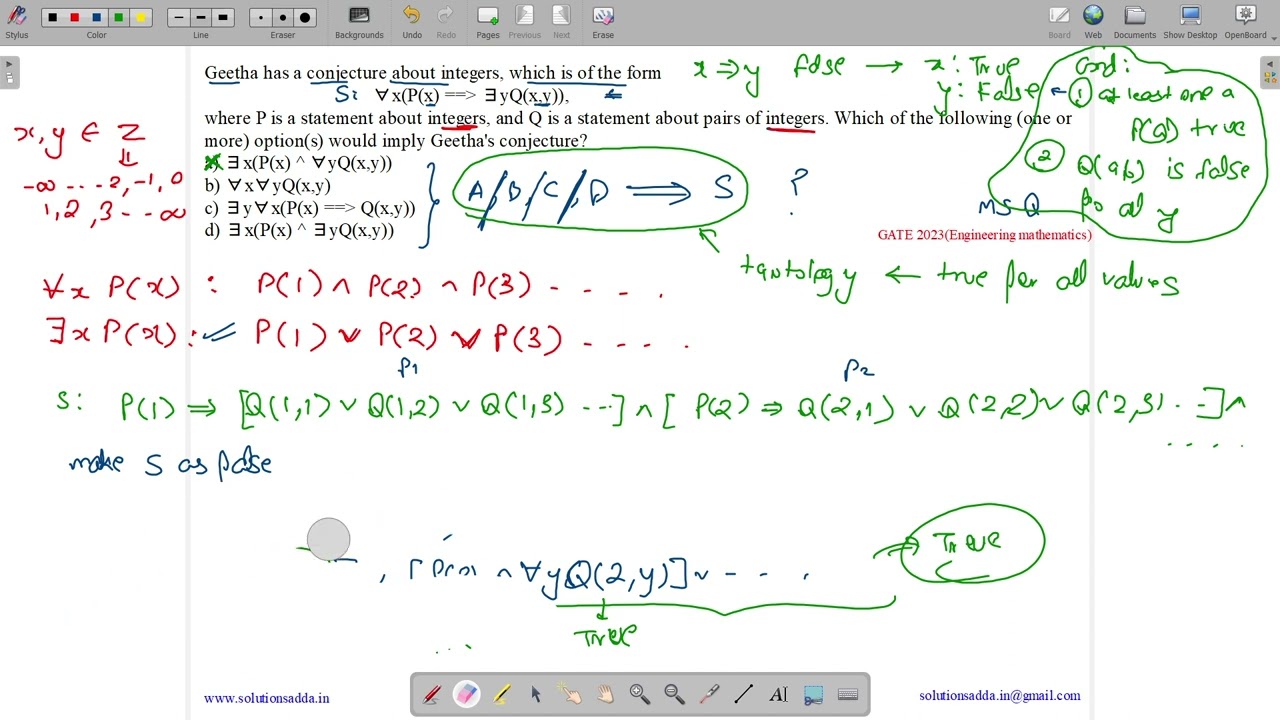This screenshot has height=720, width=1280.
Task: Erase the page content with Erase button
Action: click(603, 22)
